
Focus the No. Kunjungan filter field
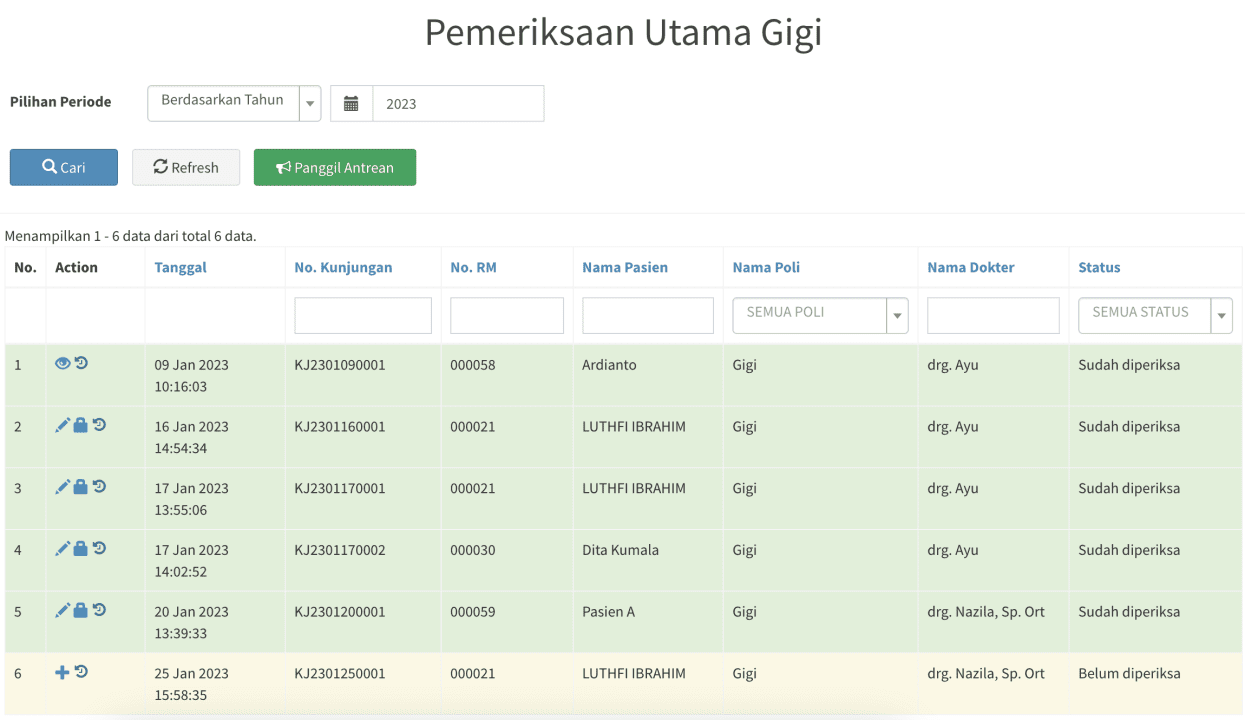pos(363,315)
